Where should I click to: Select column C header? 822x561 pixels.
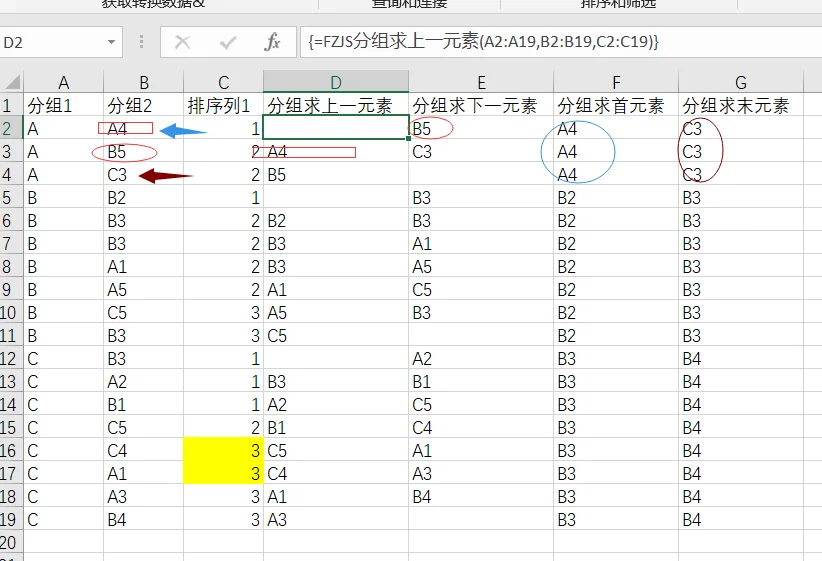tap(223, 82)
